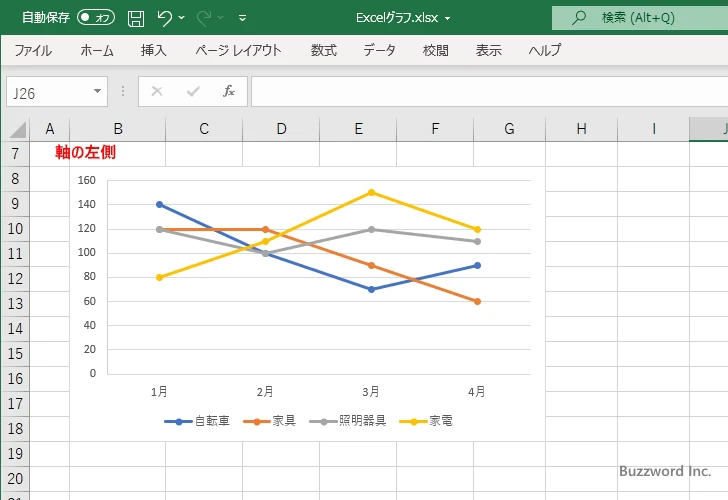Select the 数式 tab

pos(324,50)
